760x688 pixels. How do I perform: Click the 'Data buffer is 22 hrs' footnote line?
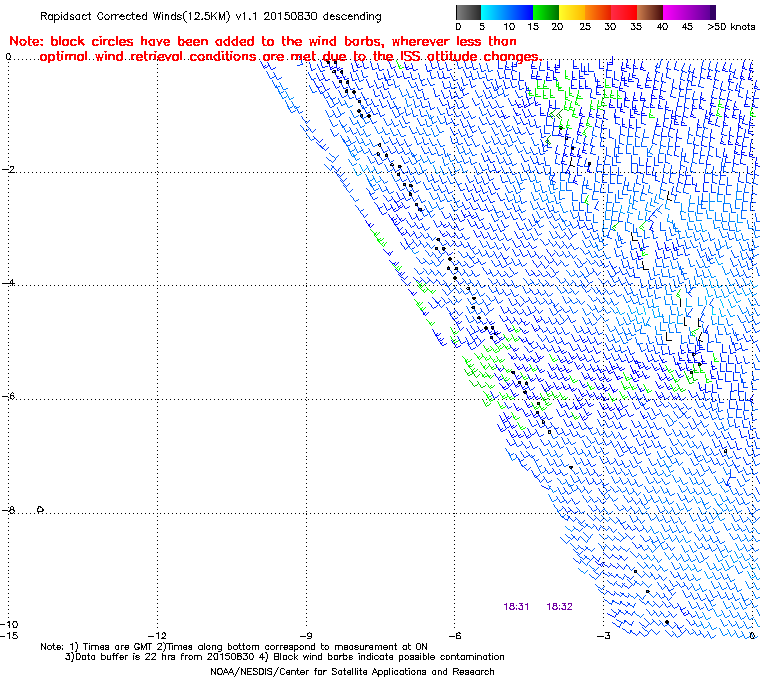click(285, 657)
